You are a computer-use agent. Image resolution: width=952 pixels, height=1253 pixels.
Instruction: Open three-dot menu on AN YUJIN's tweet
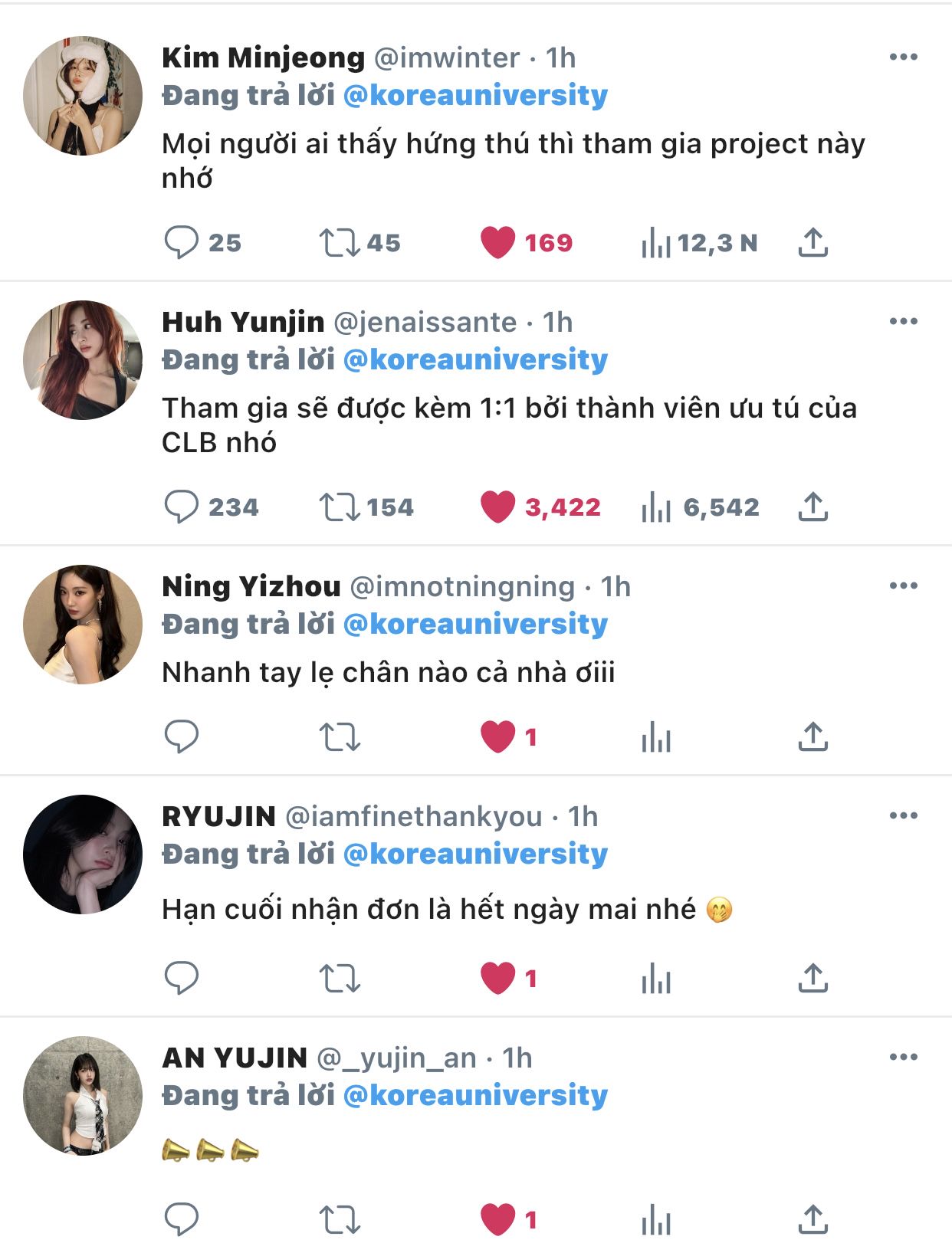click(904, 1057)
